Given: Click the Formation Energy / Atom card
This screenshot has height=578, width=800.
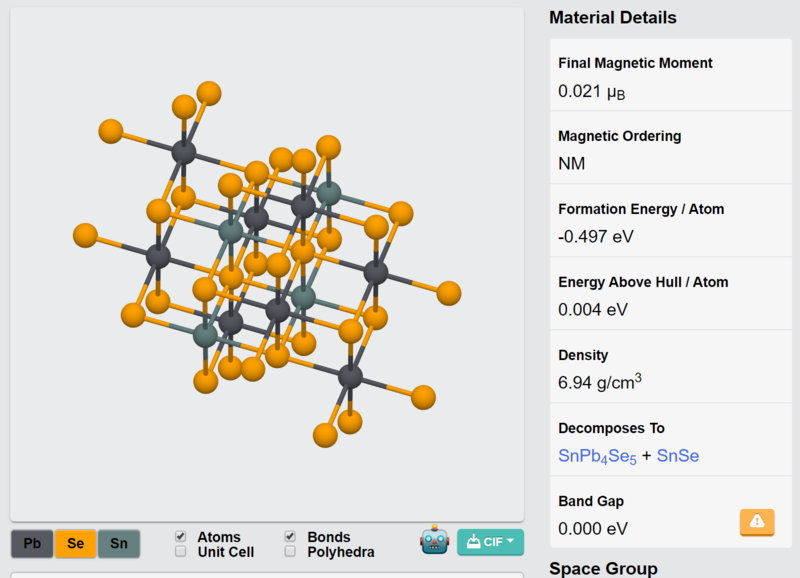Looking at the screenshot, I should 671,220.
